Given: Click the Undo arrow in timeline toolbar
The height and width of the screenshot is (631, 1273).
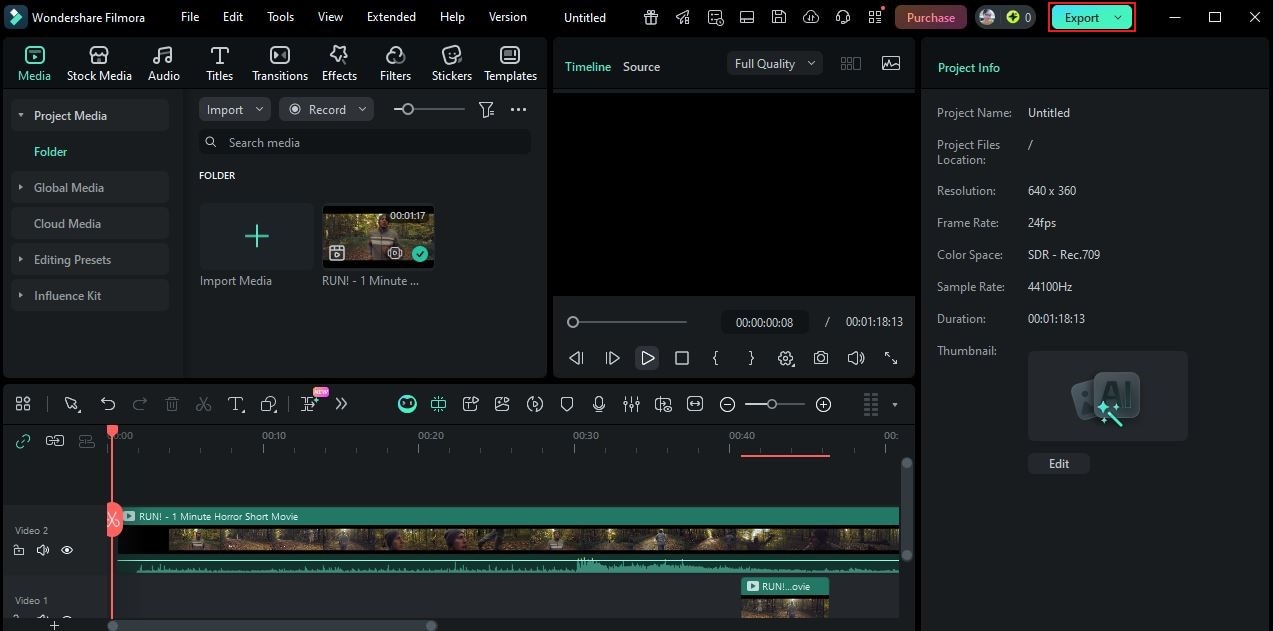Looking at the screenshot, I should tap(108, 404).
